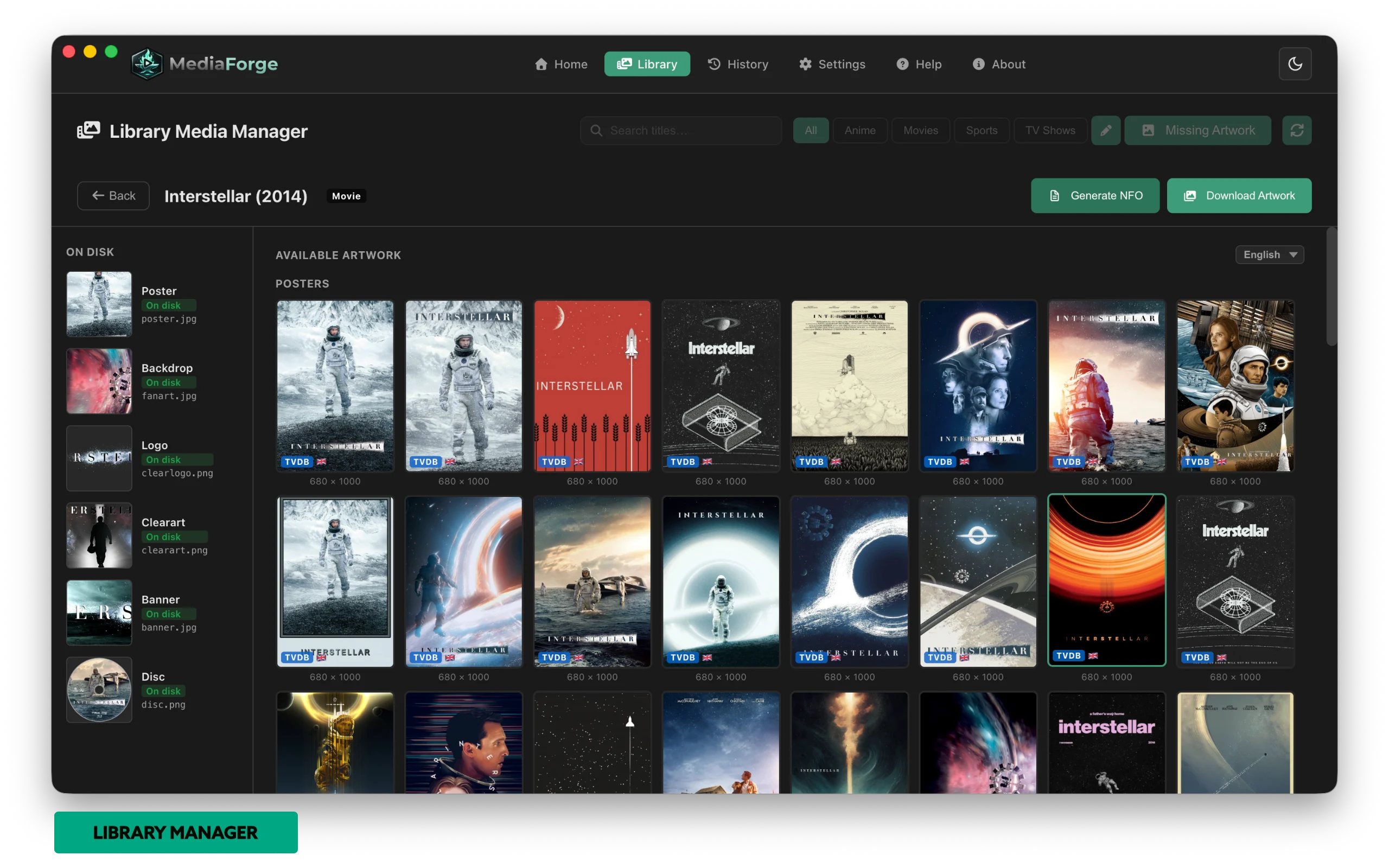Select the Sports filter

click(982, 130)
